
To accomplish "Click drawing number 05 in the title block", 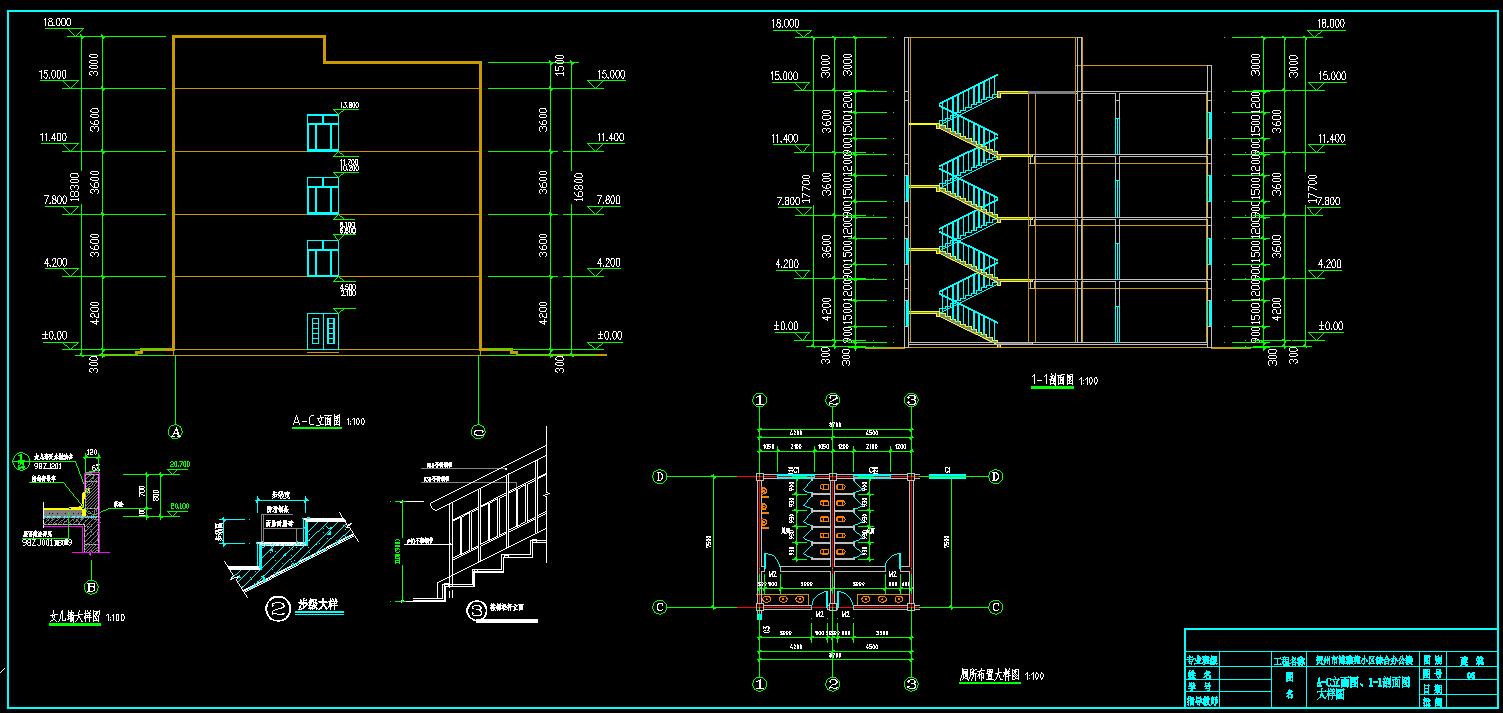I will [x=1470, y=676].
